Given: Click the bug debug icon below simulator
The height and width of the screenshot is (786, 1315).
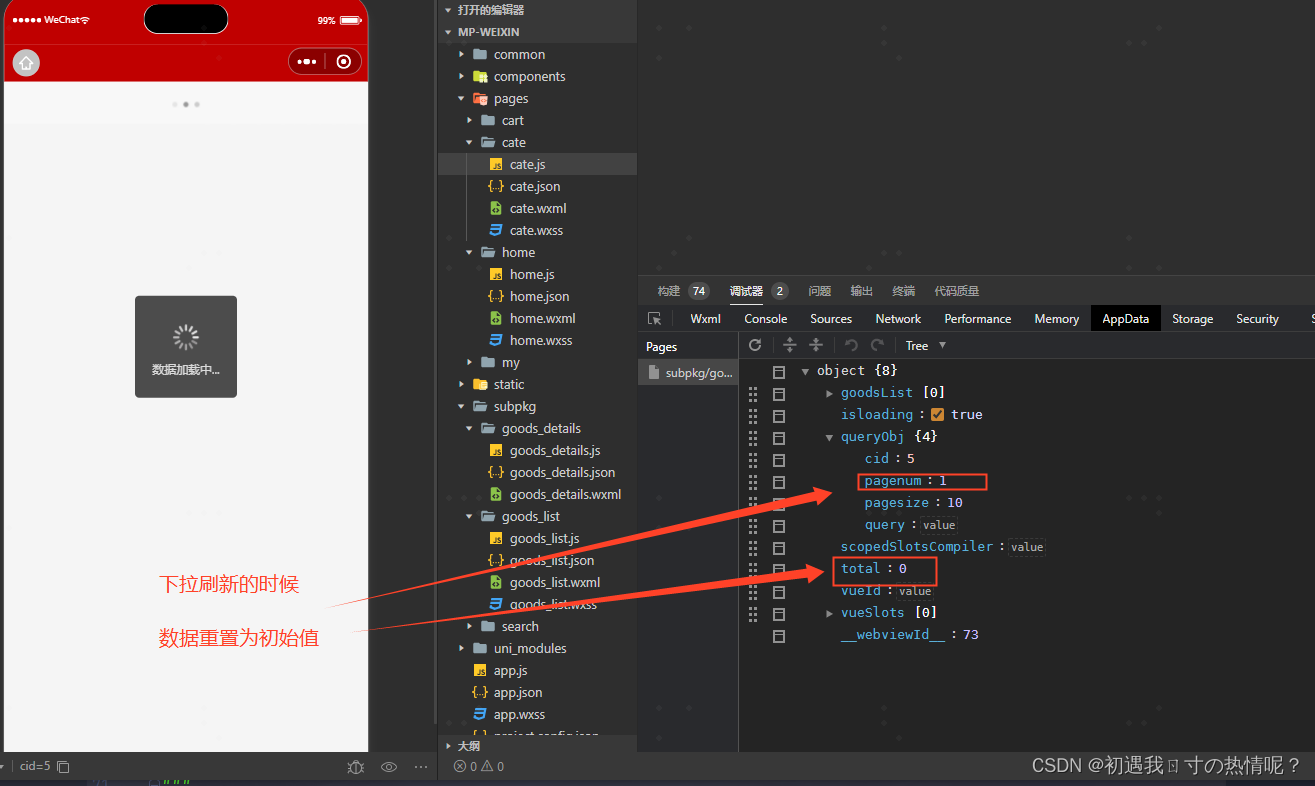Looking at the screenshot, I should pos(355,767).
